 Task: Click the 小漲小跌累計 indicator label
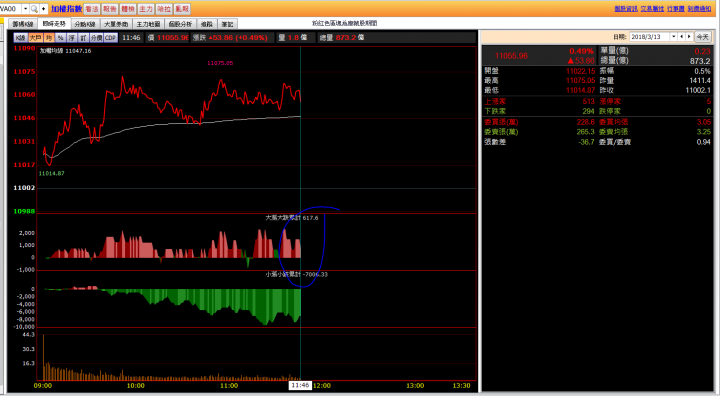click(296, 274)
